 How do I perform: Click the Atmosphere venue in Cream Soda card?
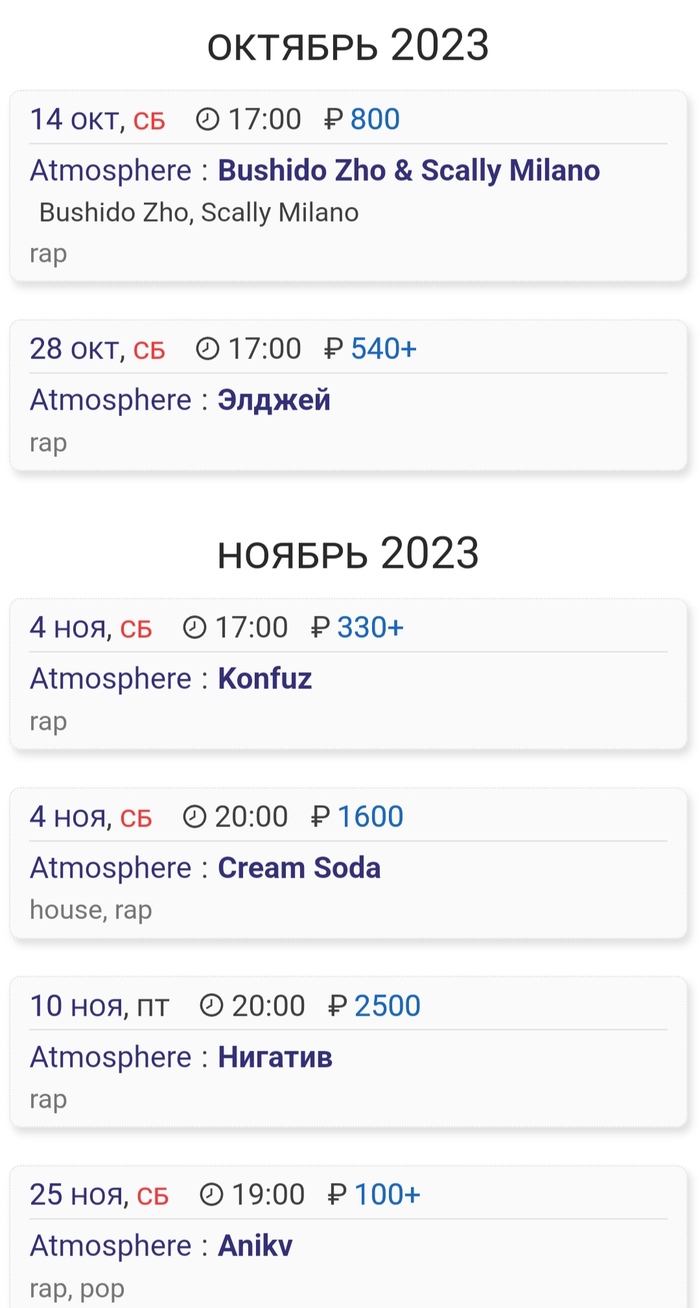point(110,868)
